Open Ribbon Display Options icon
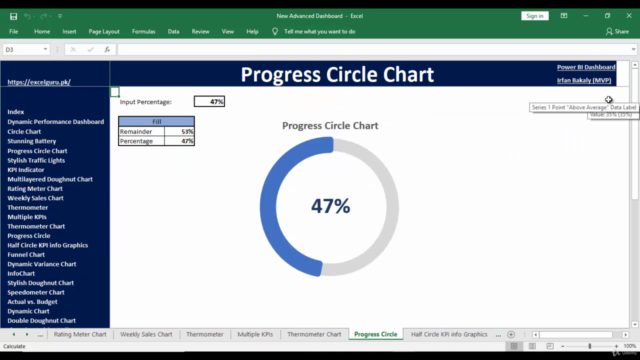Screen dimensions: 640x360 click(564, 16)
